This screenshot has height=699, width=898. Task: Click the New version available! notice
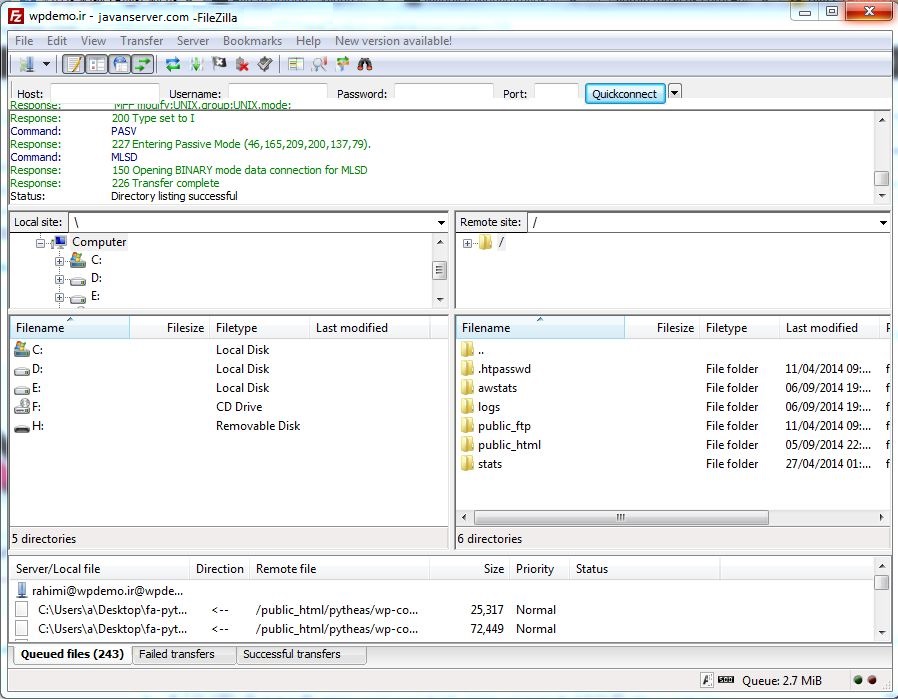click(x=393, y=41)
